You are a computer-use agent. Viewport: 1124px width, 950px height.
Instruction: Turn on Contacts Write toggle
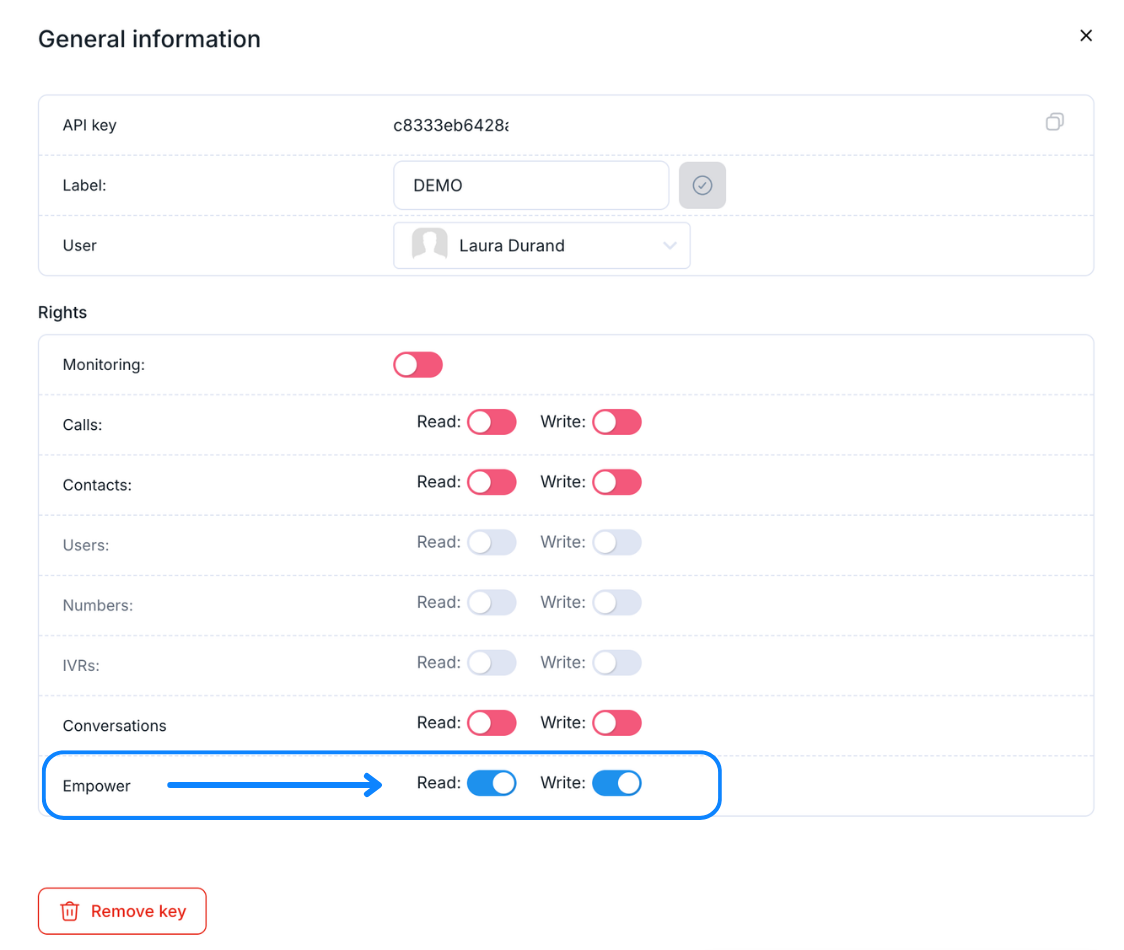(x=616, y=482)
